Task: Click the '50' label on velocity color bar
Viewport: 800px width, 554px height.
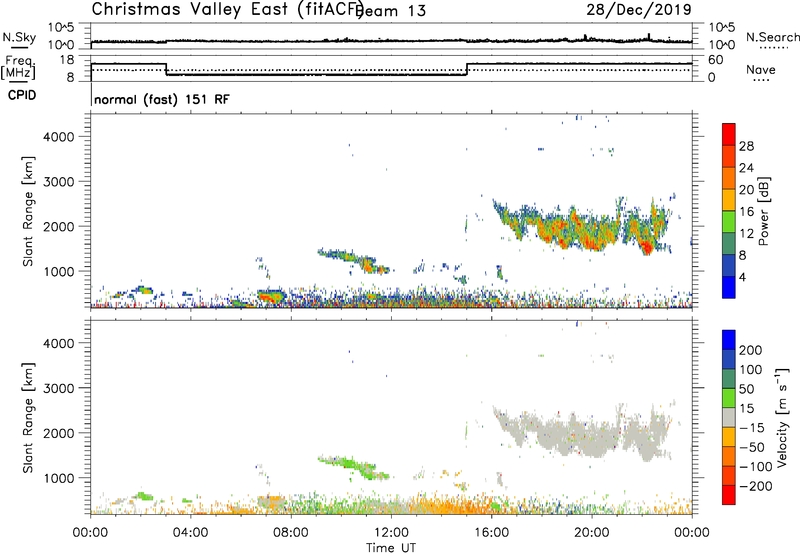Action: 746,389
